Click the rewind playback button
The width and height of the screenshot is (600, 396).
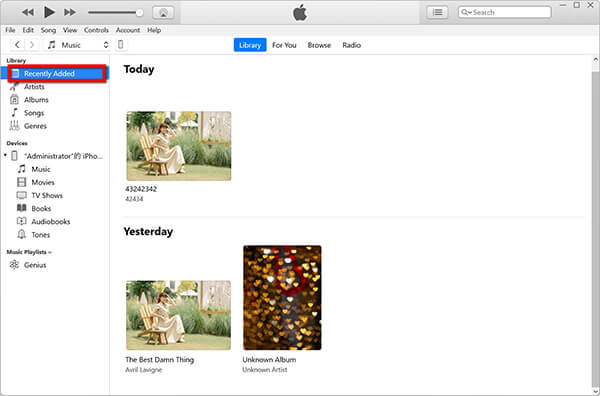[x=28, y=12]
